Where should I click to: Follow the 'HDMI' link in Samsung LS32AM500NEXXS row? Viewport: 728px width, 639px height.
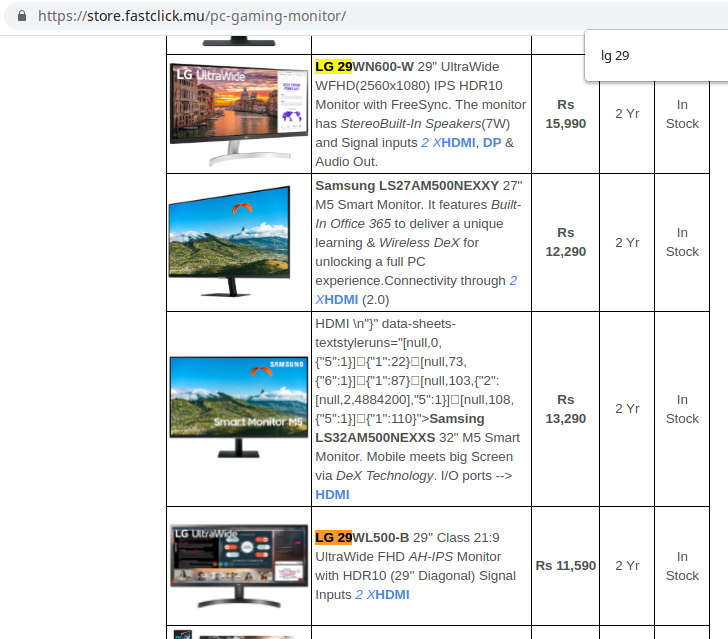(x=332, y=495)
